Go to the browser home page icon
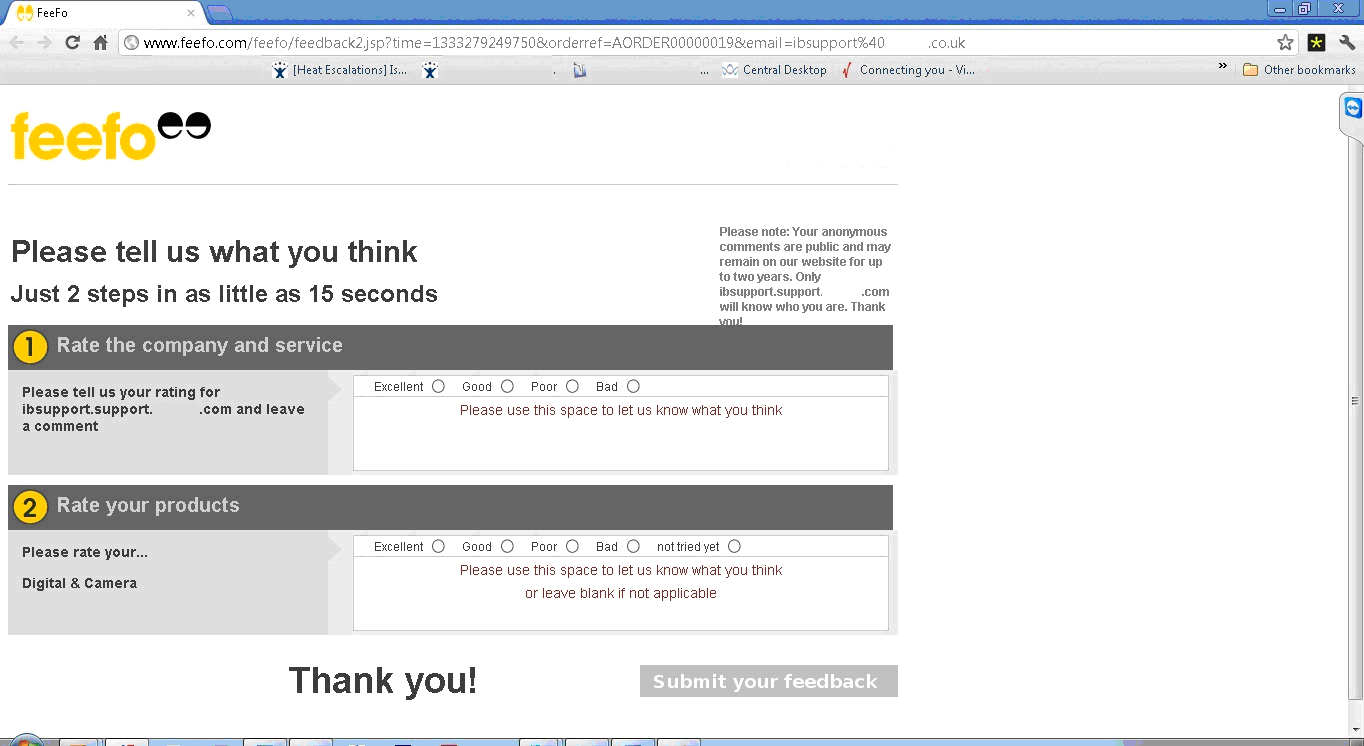Viewport: 1364px width, 746px height. click(100, 43)
